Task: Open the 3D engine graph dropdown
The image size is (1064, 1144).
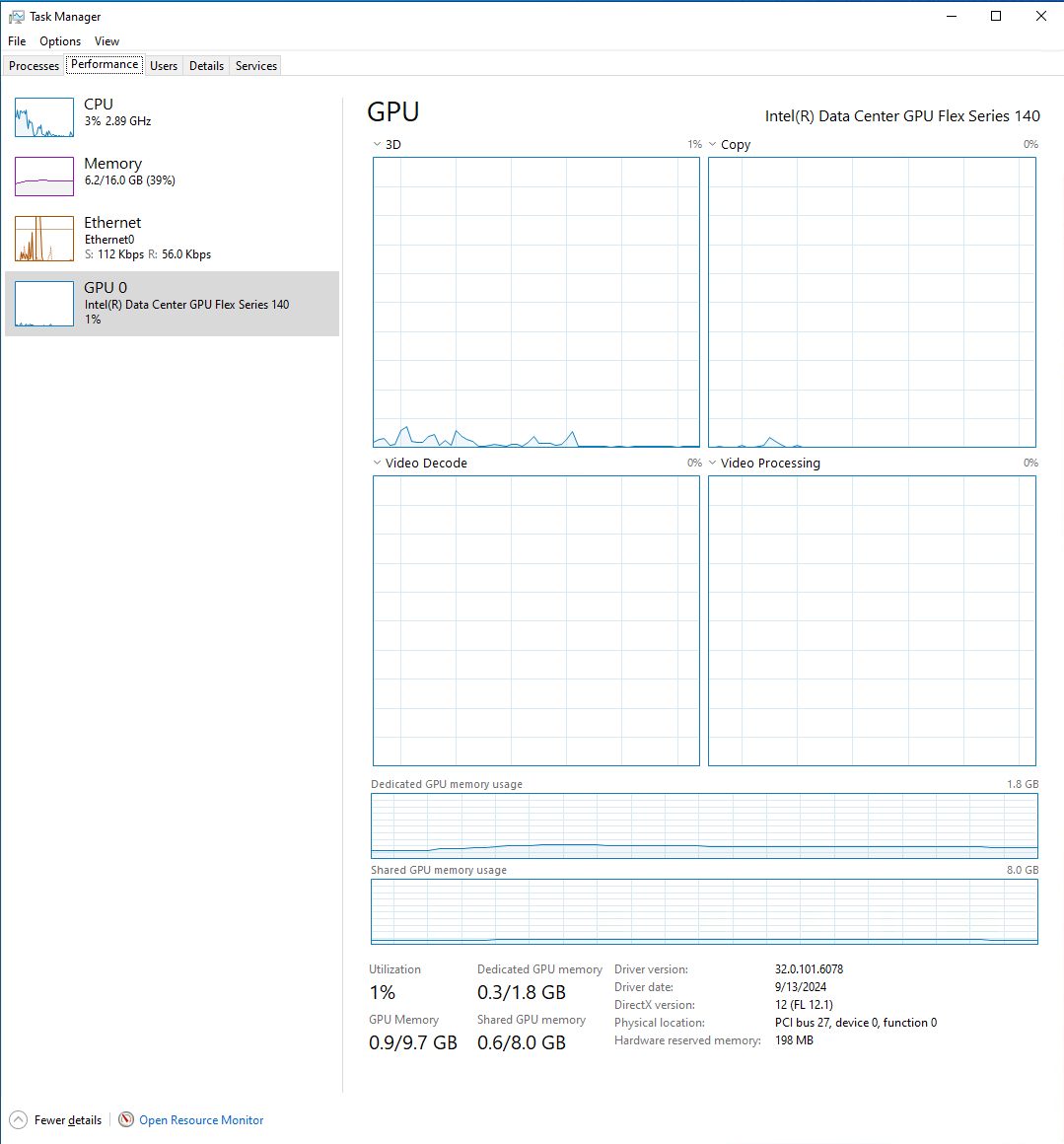Action: (x=378, y=145)
